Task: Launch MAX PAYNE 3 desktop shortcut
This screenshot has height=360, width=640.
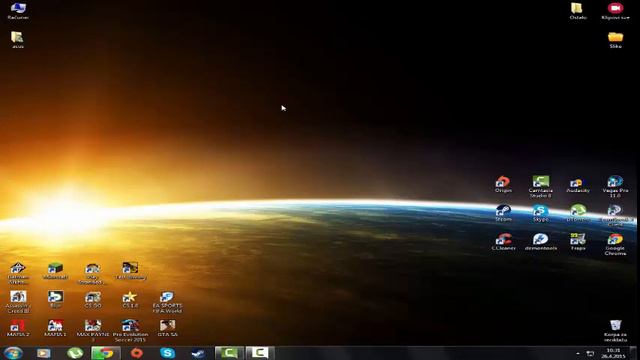Action: point(93,331)
